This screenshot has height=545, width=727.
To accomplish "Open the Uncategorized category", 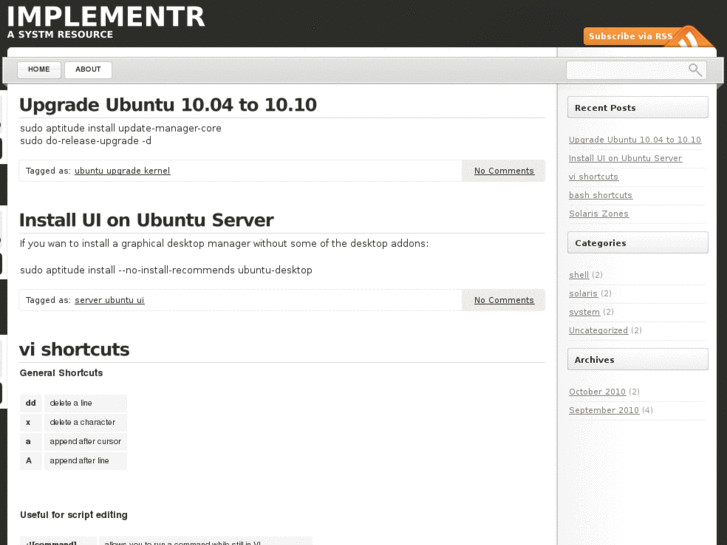I will (x=598, y=330).
